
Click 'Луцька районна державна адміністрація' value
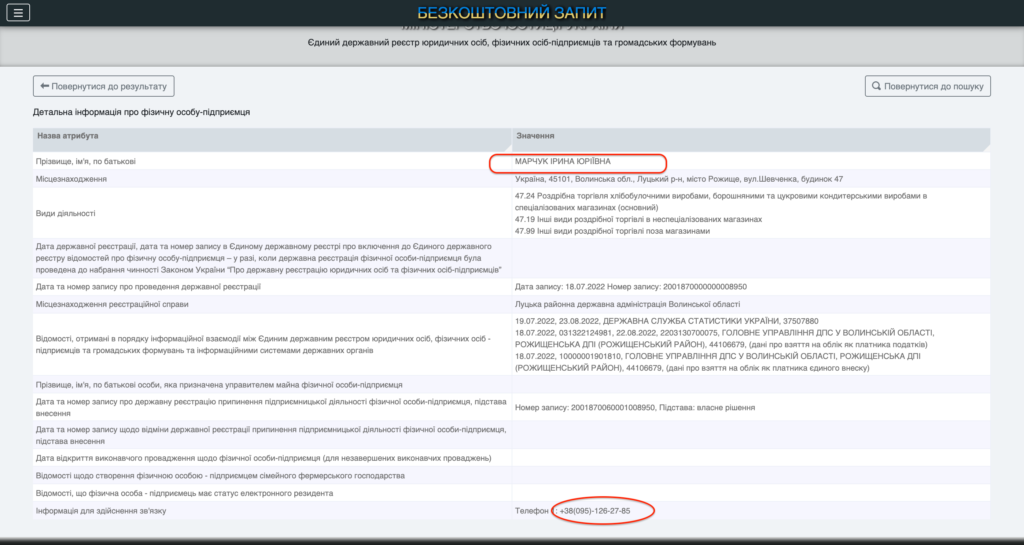[x=627, y=303]
